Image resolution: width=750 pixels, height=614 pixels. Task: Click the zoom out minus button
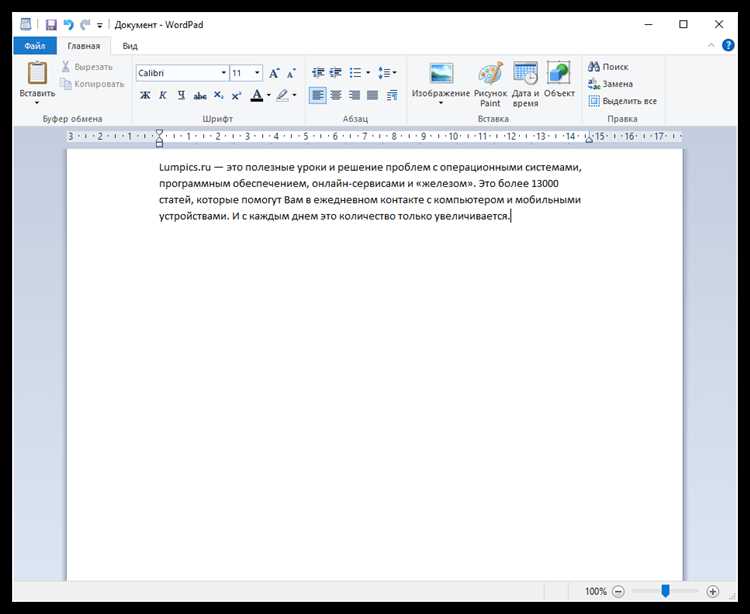coord(618,592)
